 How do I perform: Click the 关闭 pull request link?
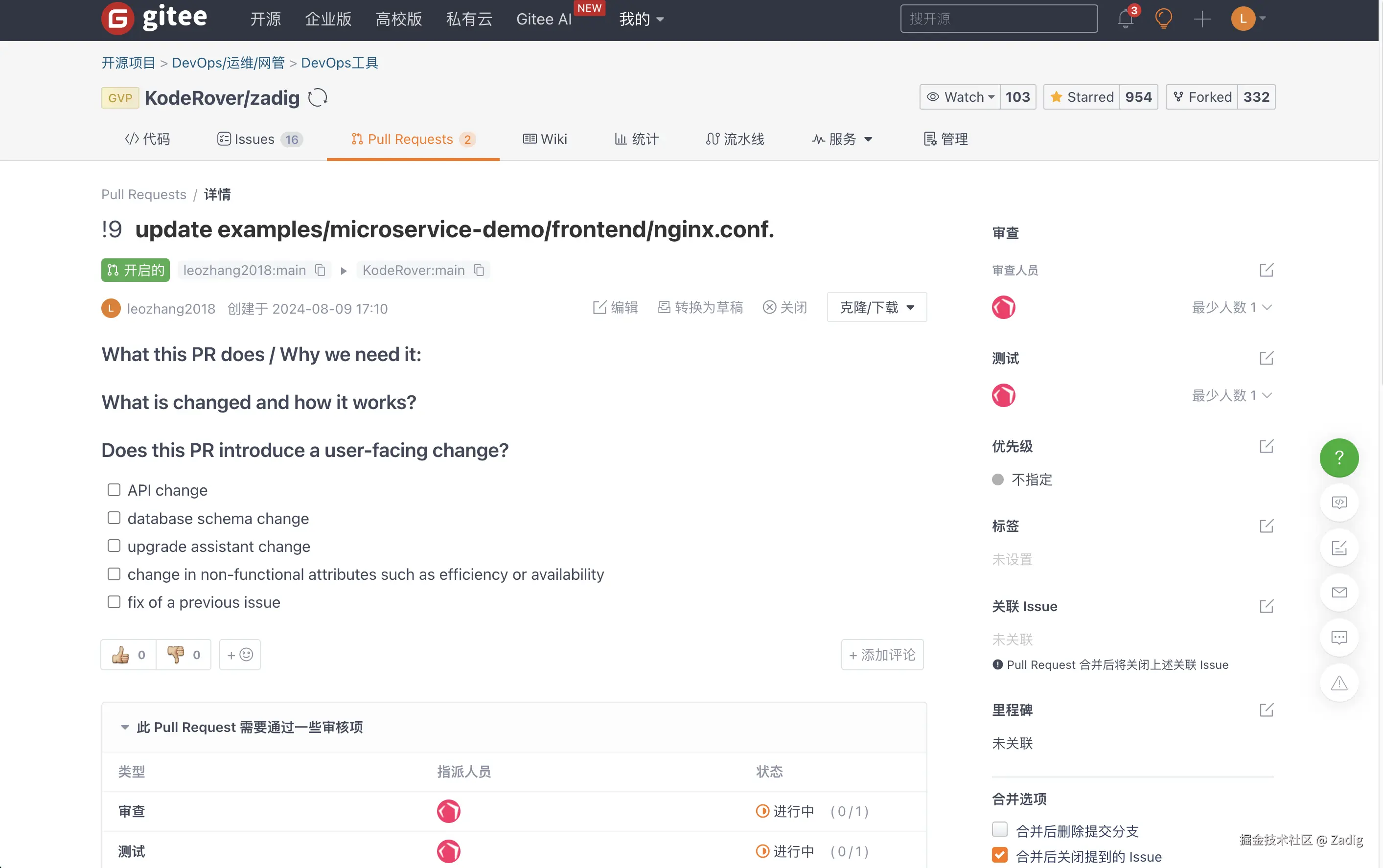coord(785,308)
